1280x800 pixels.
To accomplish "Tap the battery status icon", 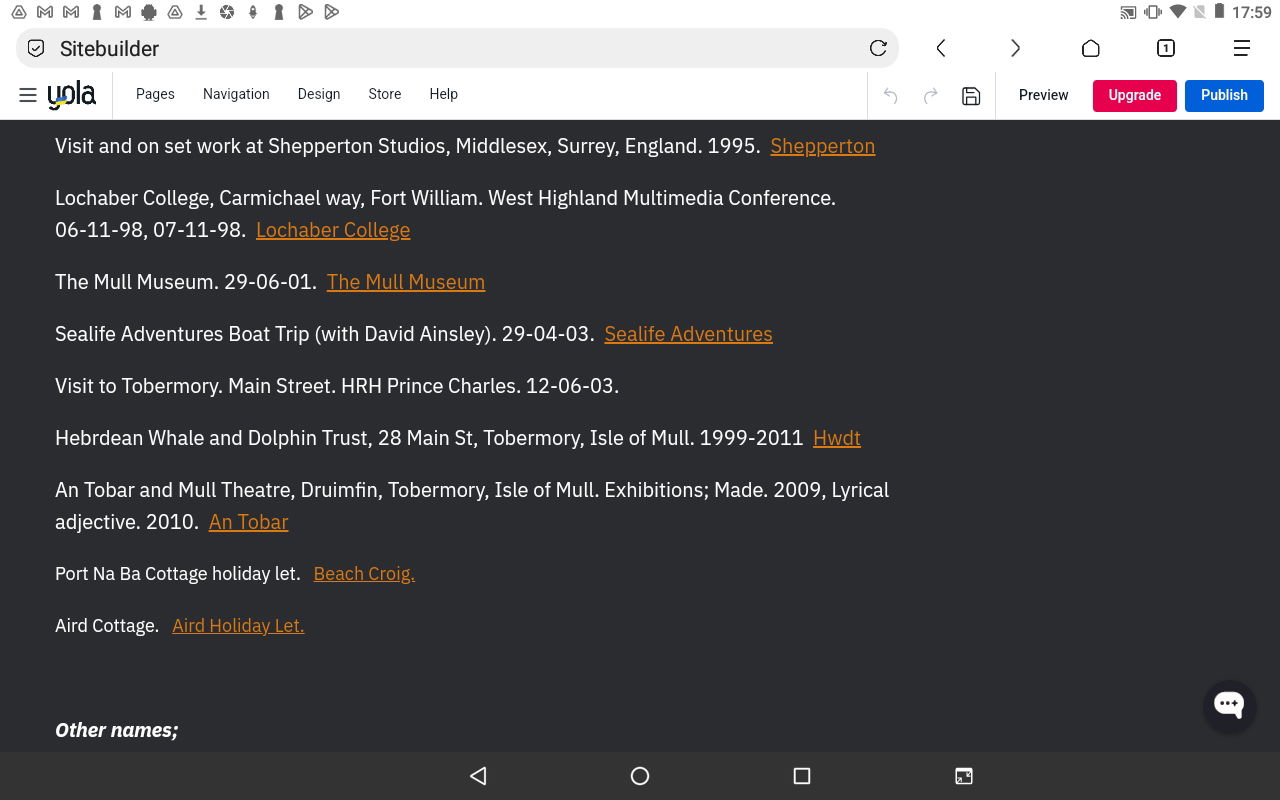I will coord(1220,13).
